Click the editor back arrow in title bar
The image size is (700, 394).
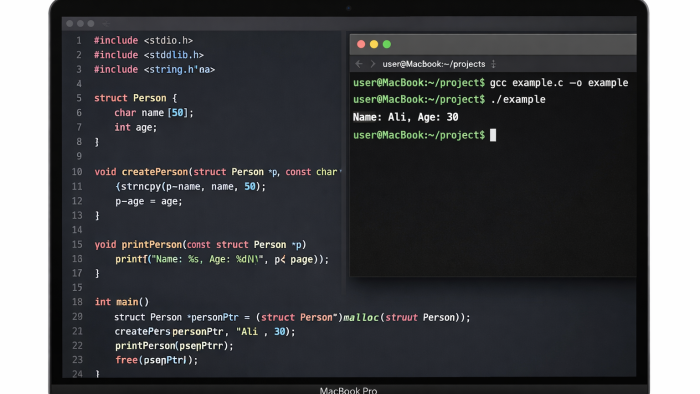point(106,24)
